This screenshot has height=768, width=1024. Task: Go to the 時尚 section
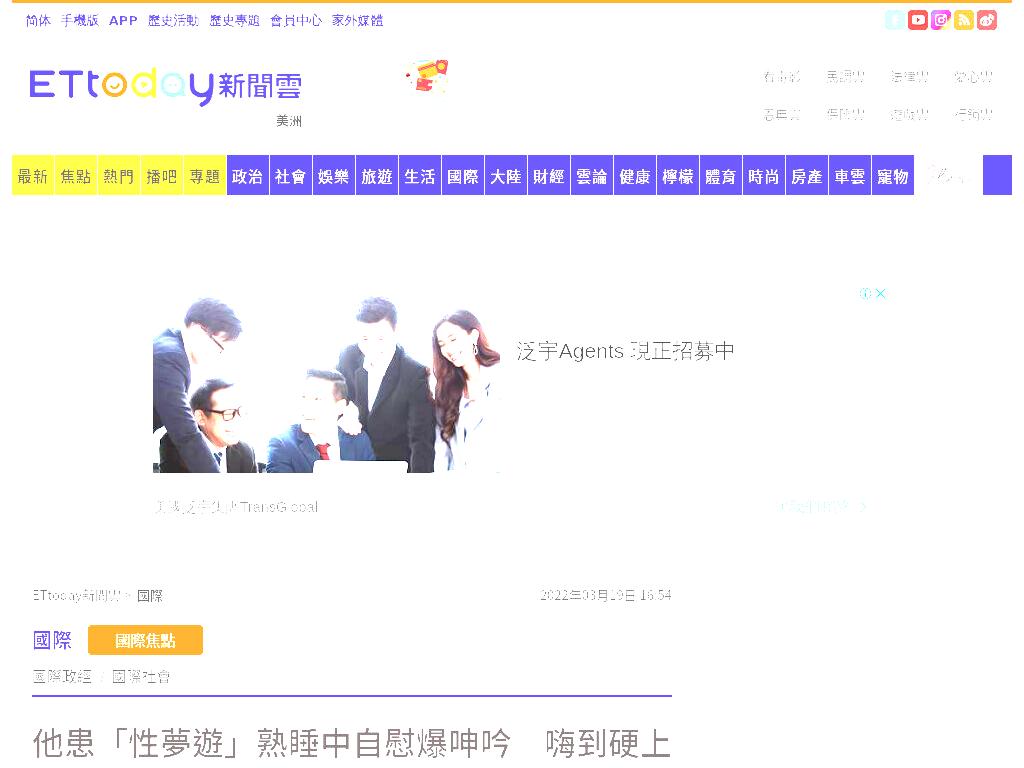coord(763,176)
